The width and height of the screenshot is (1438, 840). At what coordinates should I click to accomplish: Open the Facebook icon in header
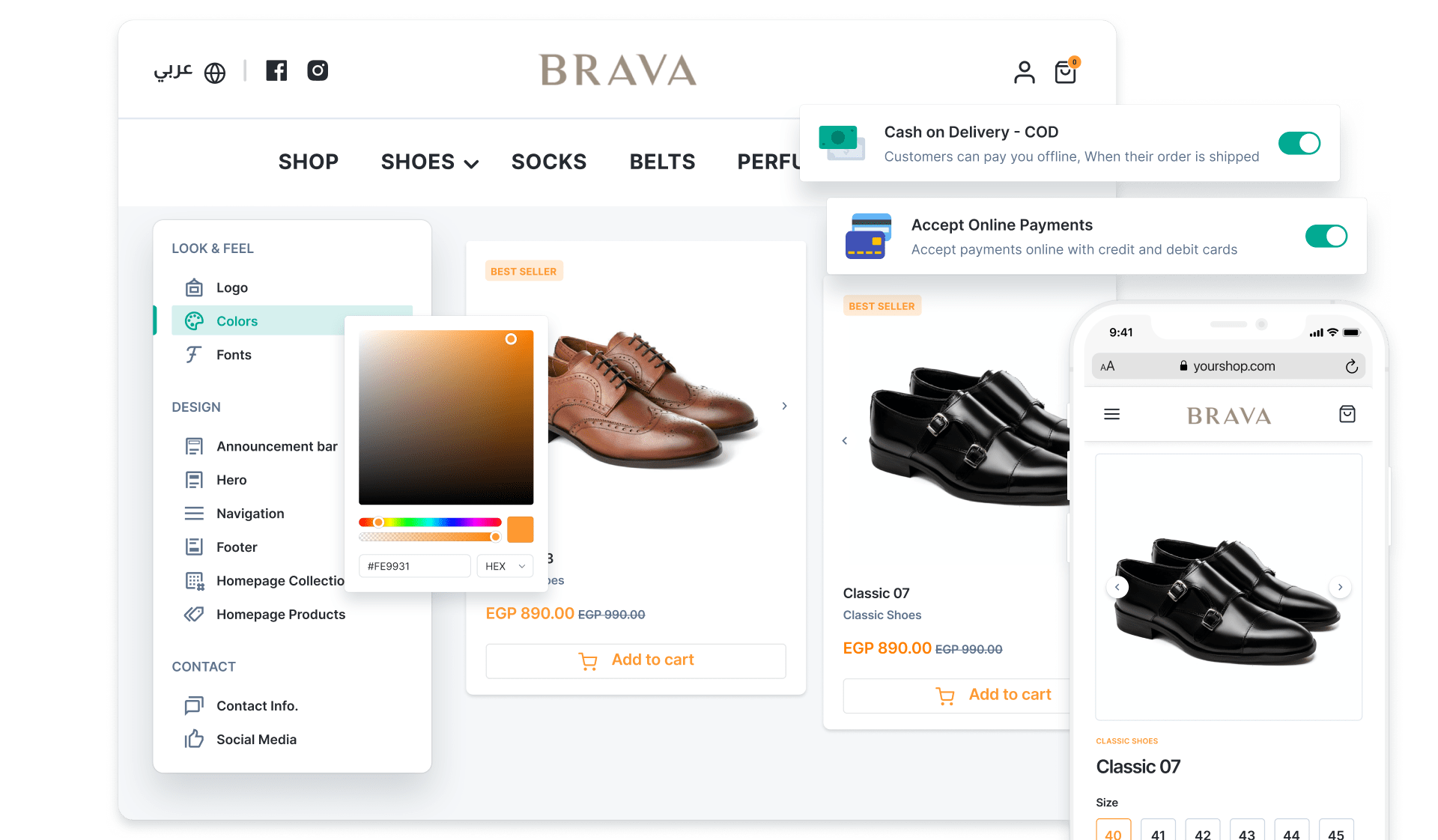click(276, 70)
